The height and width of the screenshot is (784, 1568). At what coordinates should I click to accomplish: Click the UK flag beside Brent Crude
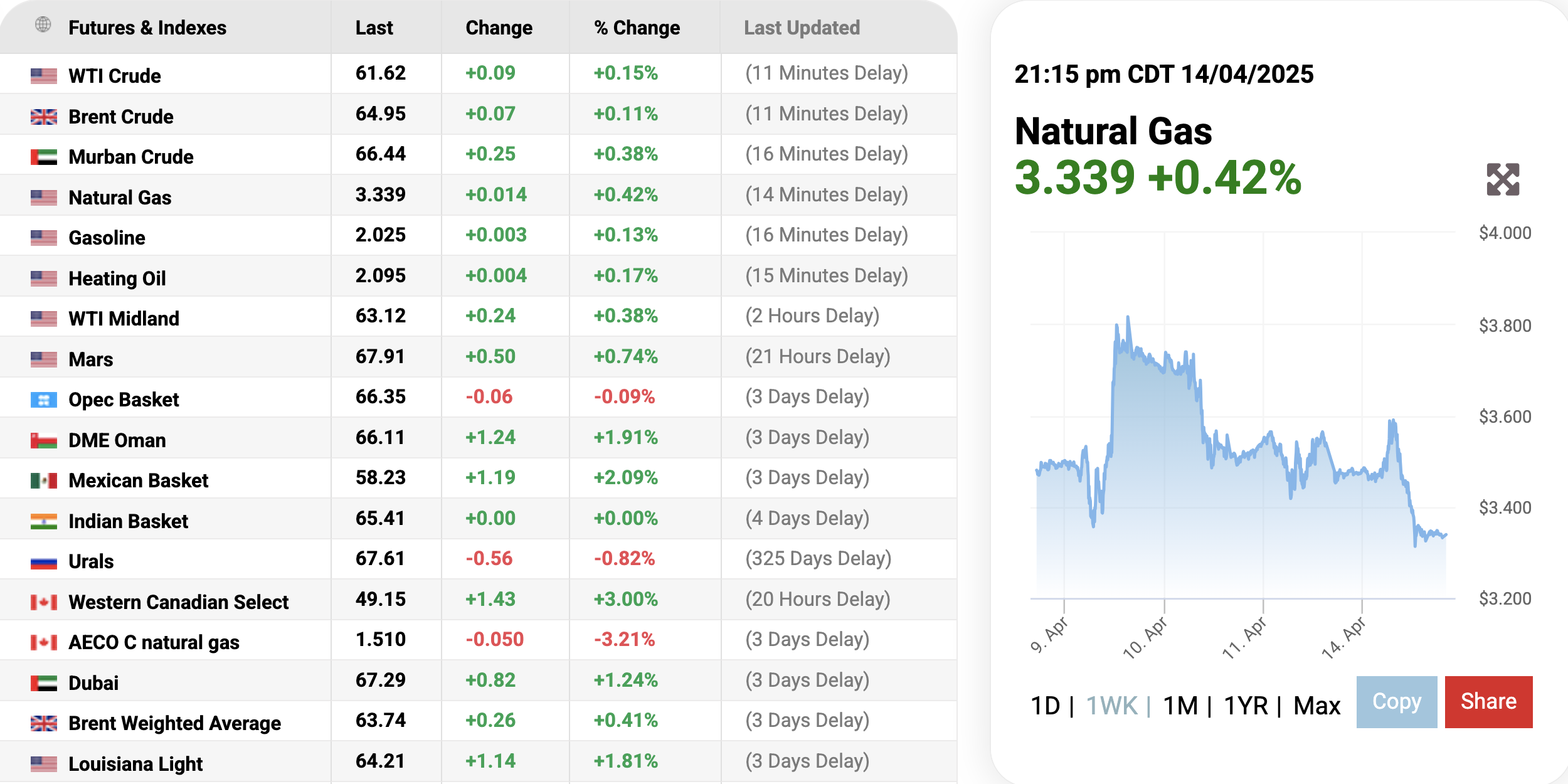pyautogui.click(x=44, y=117)
